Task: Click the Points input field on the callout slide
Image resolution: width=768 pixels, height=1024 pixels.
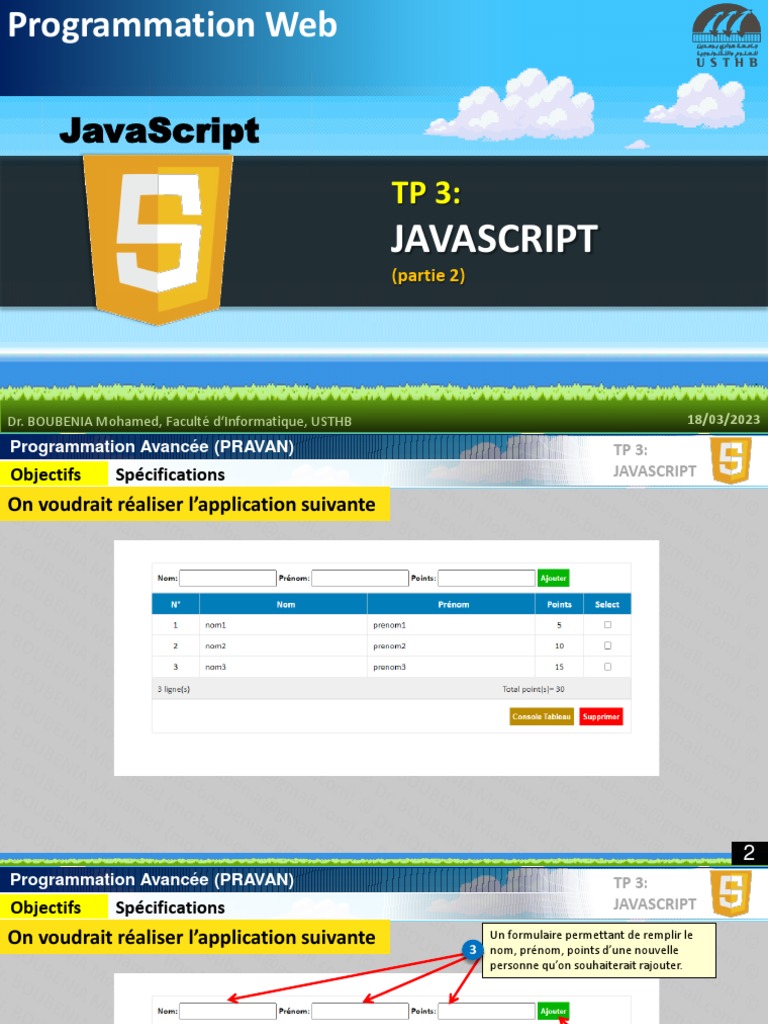Action: [x=487, y=1011]
